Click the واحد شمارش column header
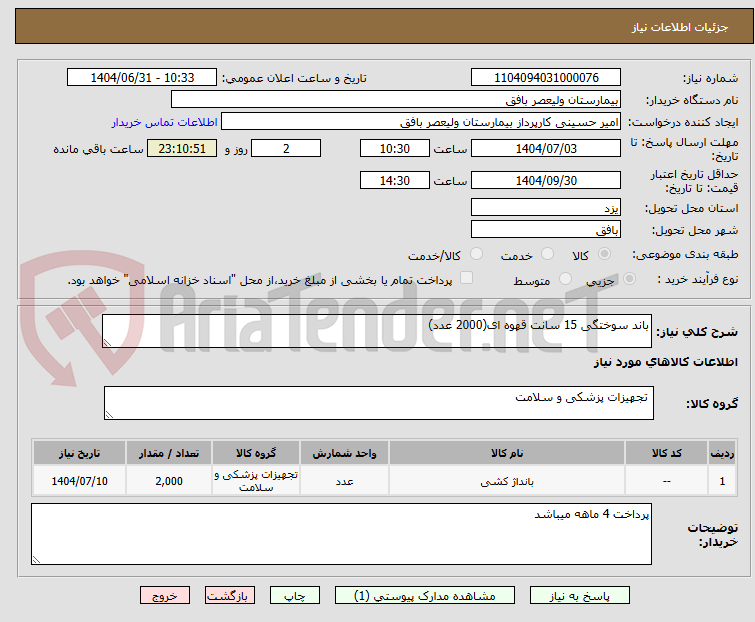Viewport: 755px width, 622px height. (344, 453)
